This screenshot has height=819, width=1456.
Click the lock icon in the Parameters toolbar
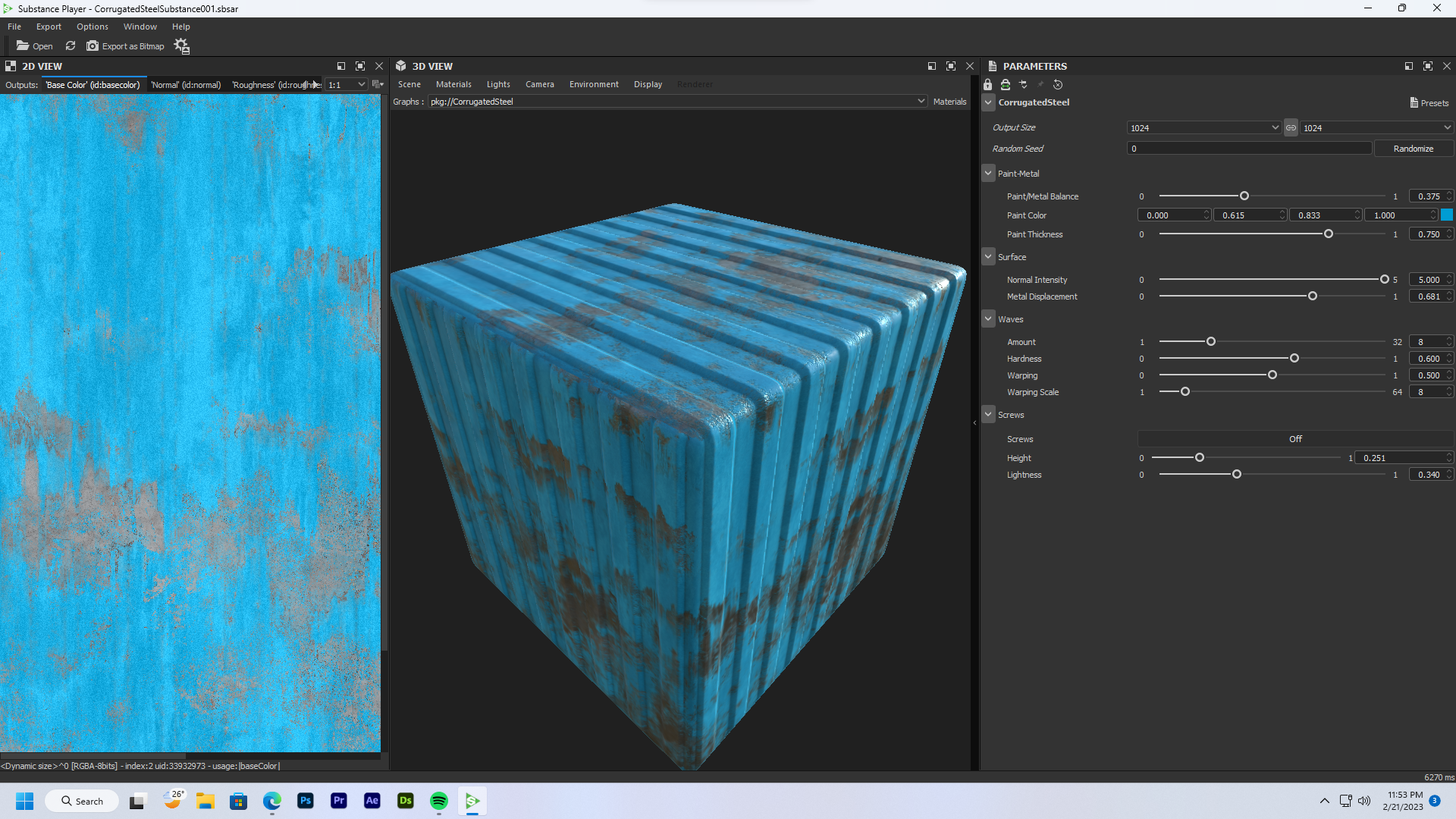987,85
